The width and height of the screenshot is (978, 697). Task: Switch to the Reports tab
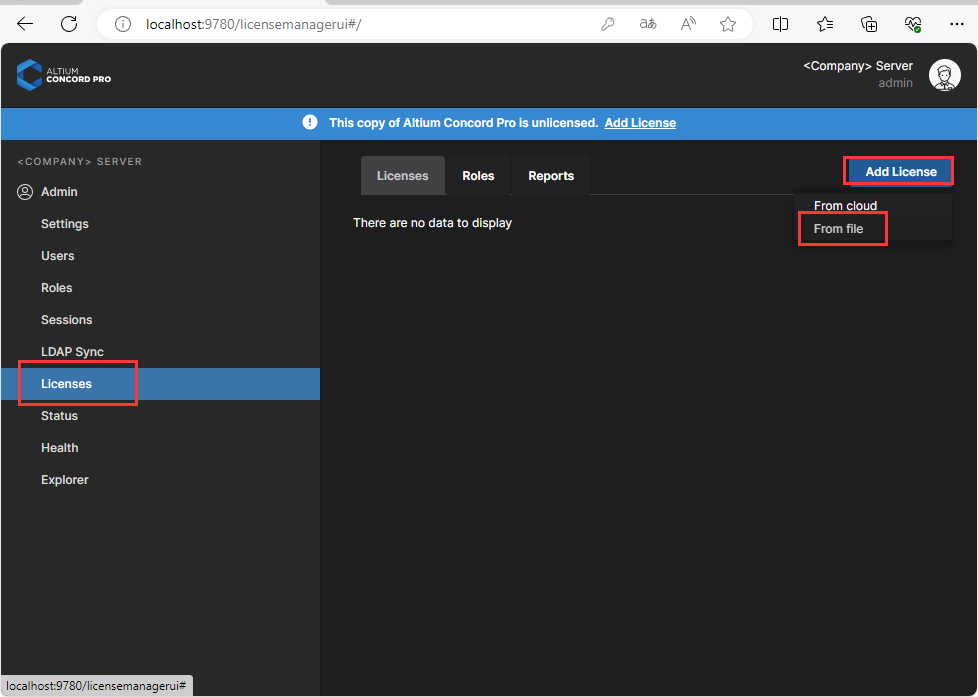pyautogui.click(x=551, y=176)
